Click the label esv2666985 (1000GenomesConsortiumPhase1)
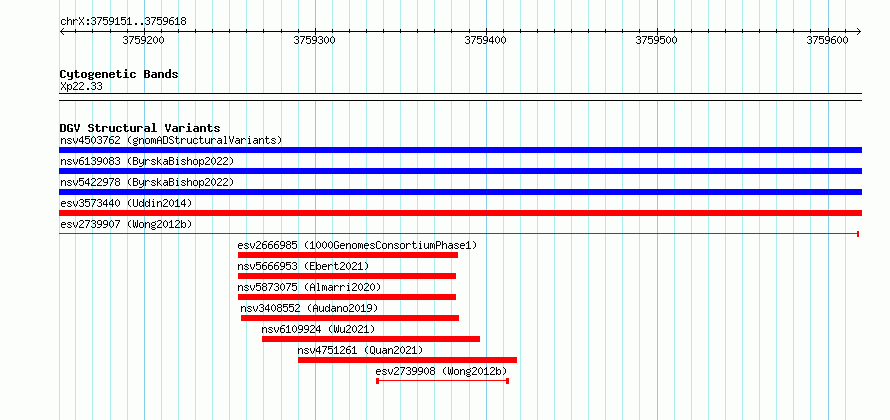 (358, 245)
